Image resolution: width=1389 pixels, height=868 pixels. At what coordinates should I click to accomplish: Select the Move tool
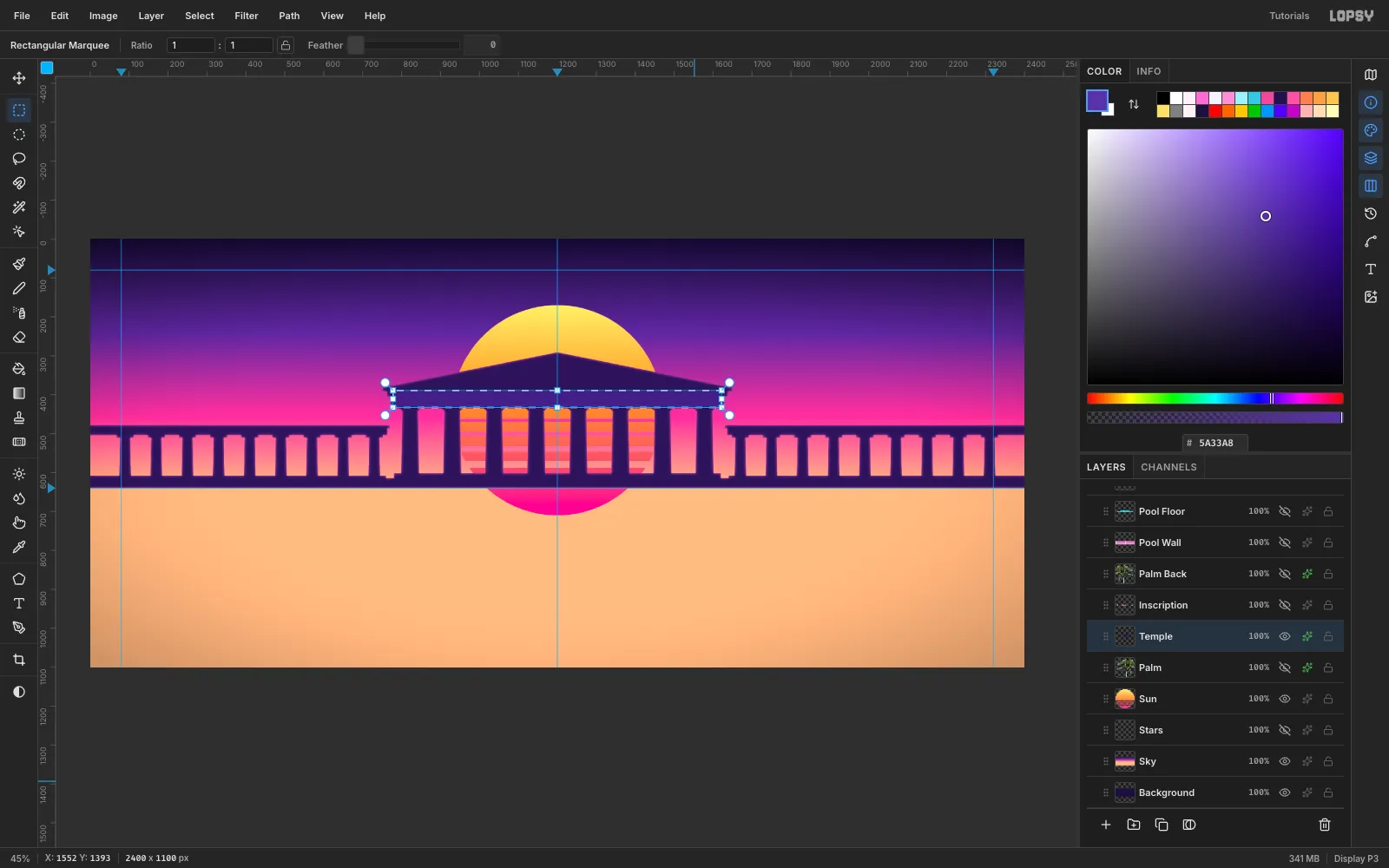tap(19, 78)
